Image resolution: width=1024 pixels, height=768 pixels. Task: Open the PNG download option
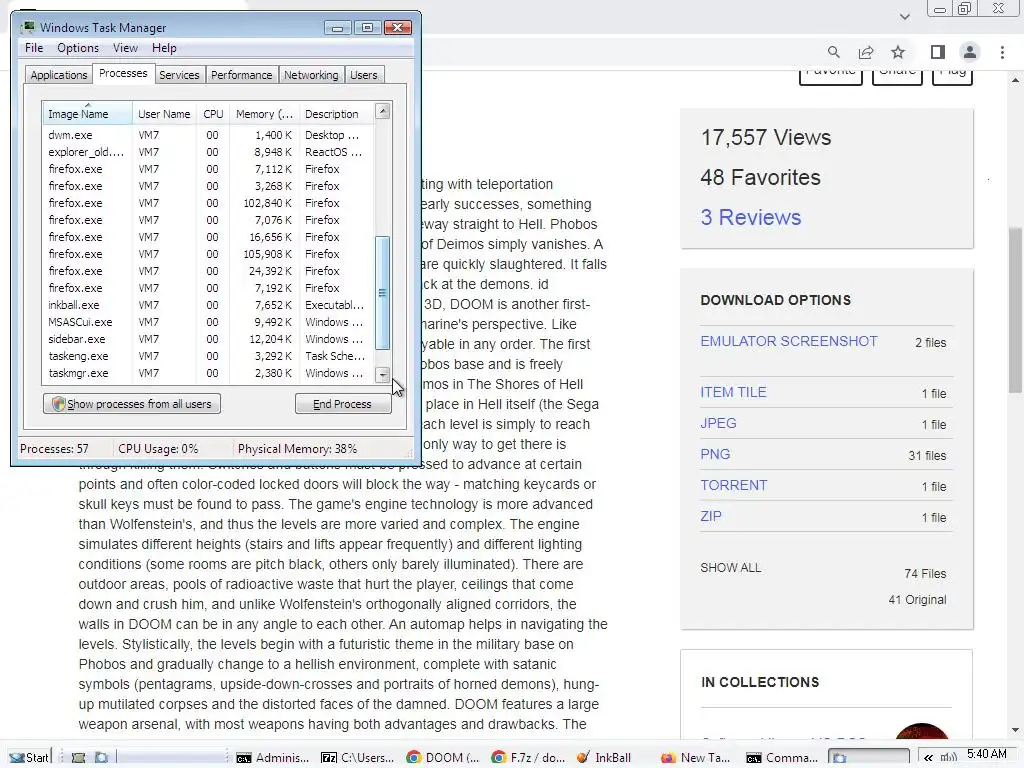[x=715, y=455]
